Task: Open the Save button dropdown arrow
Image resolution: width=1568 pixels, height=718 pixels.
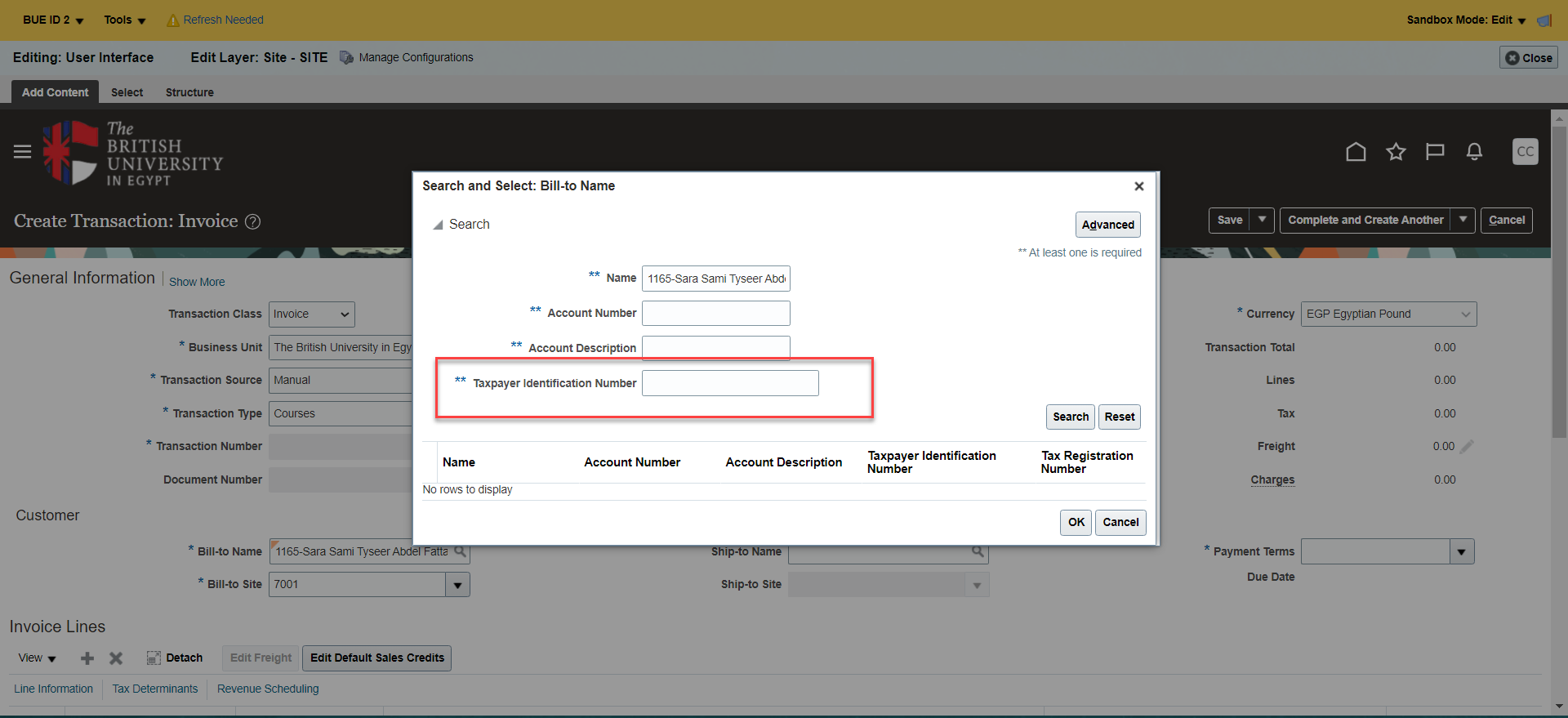Action: (x=1262, y=220)
